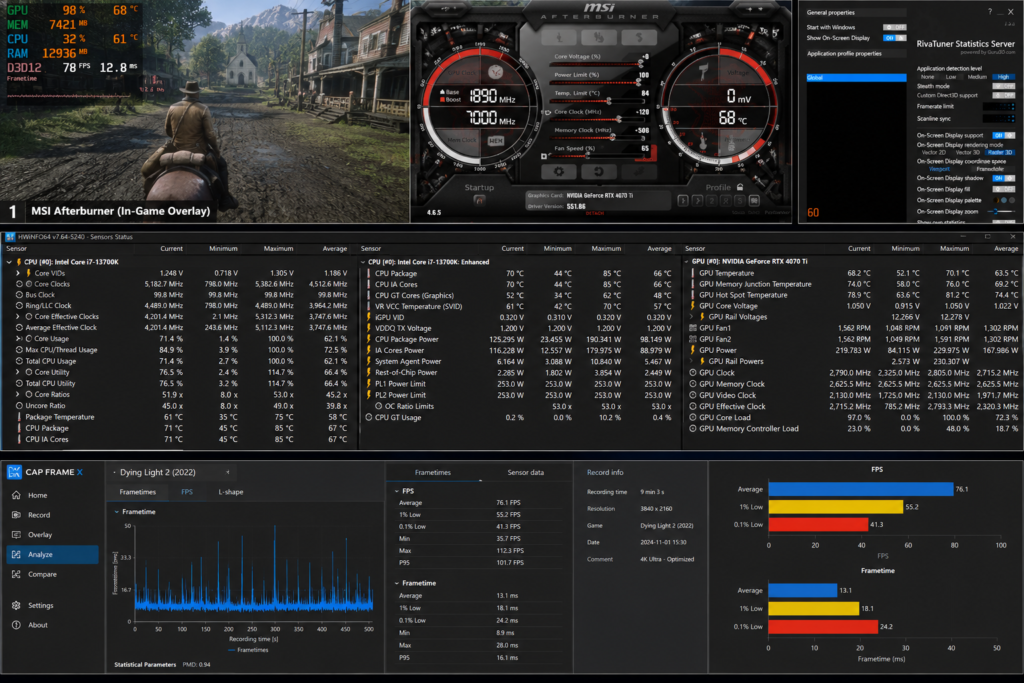1024x683 pixels.
Task: Open the Sensor data tab in CapFrameX
Action: click(526, 472)
